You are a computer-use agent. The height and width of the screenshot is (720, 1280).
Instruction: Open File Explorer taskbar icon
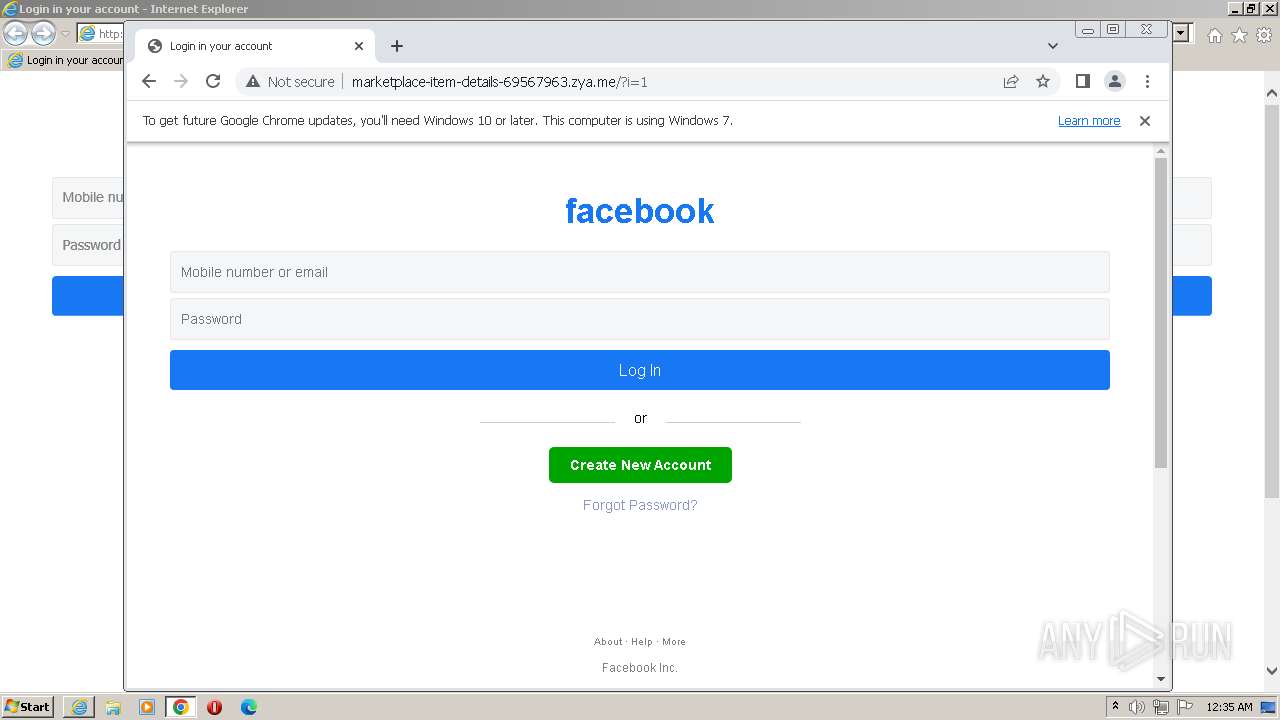point(113,707)
